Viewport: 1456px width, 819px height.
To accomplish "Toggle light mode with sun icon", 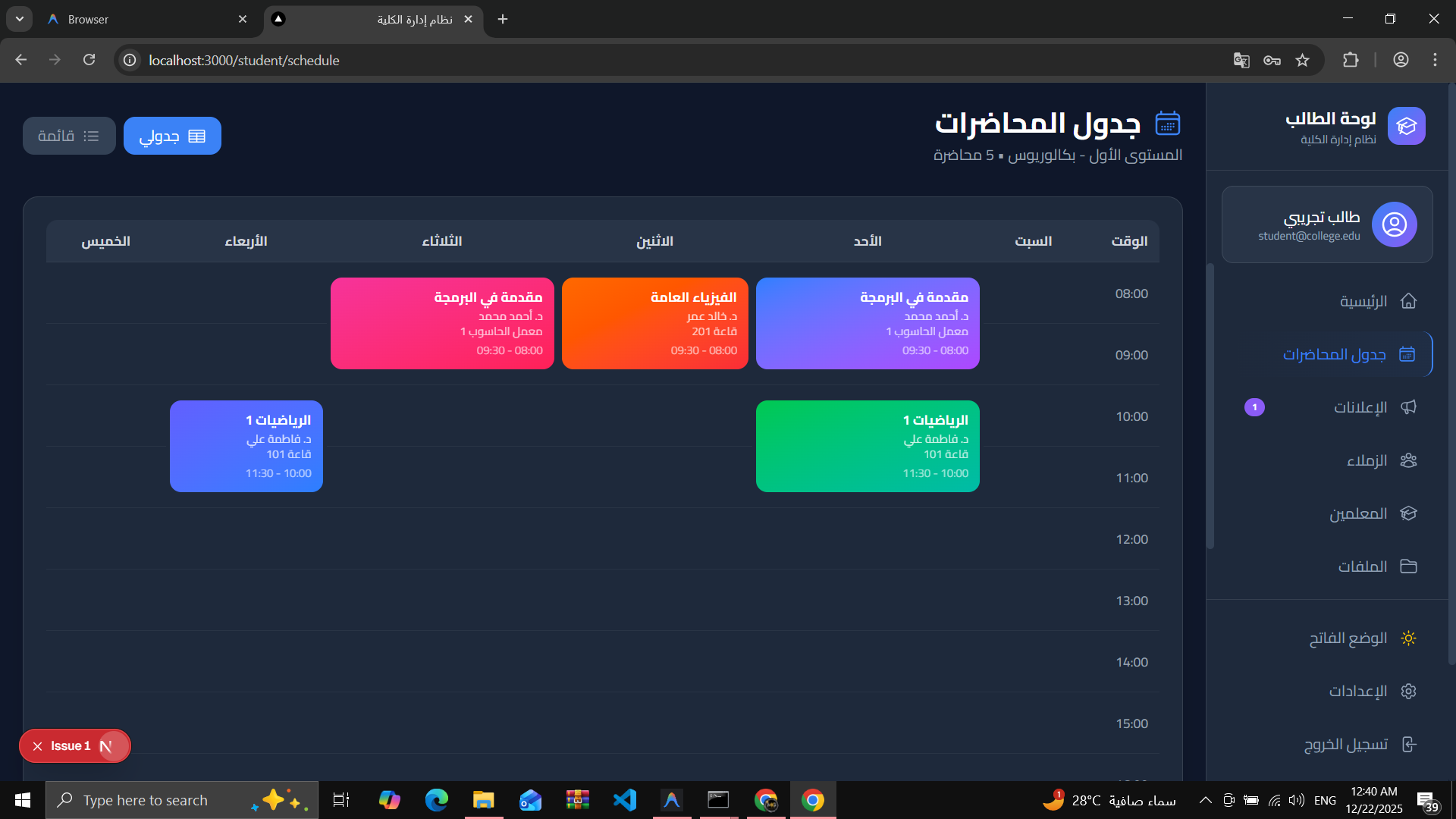I will point(1408,638).
